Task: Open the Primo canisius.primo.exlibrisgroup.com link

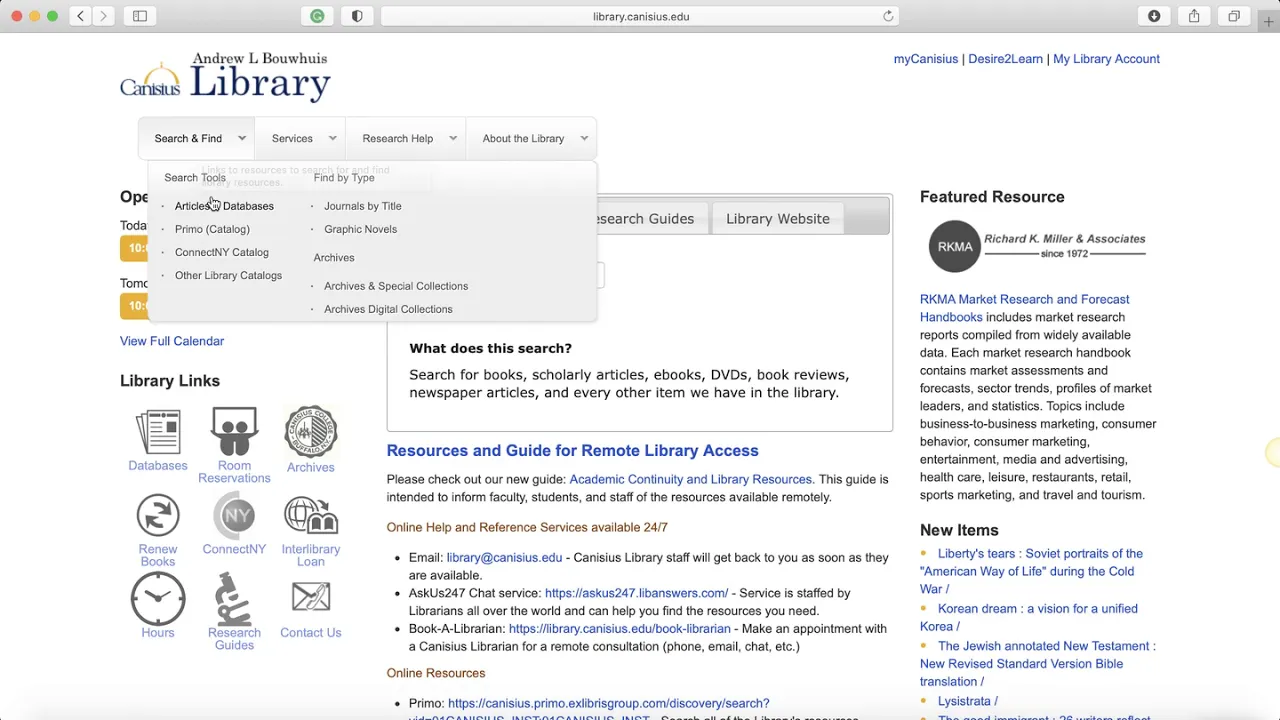Action: (x=608, y=703)
